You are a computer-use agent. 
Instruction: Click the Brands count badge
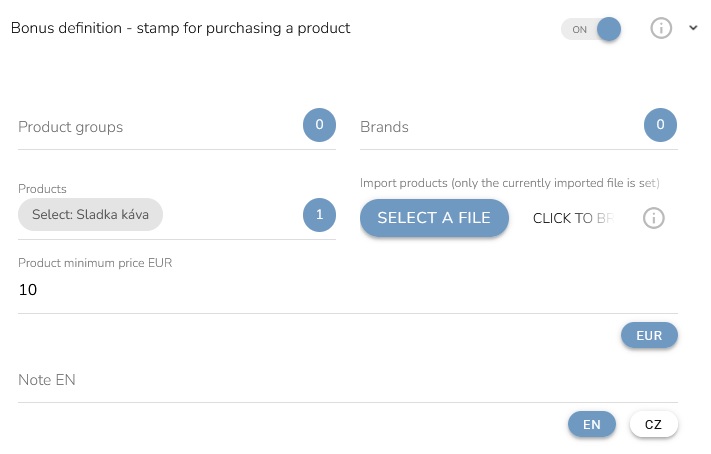[x=660, y=126]
